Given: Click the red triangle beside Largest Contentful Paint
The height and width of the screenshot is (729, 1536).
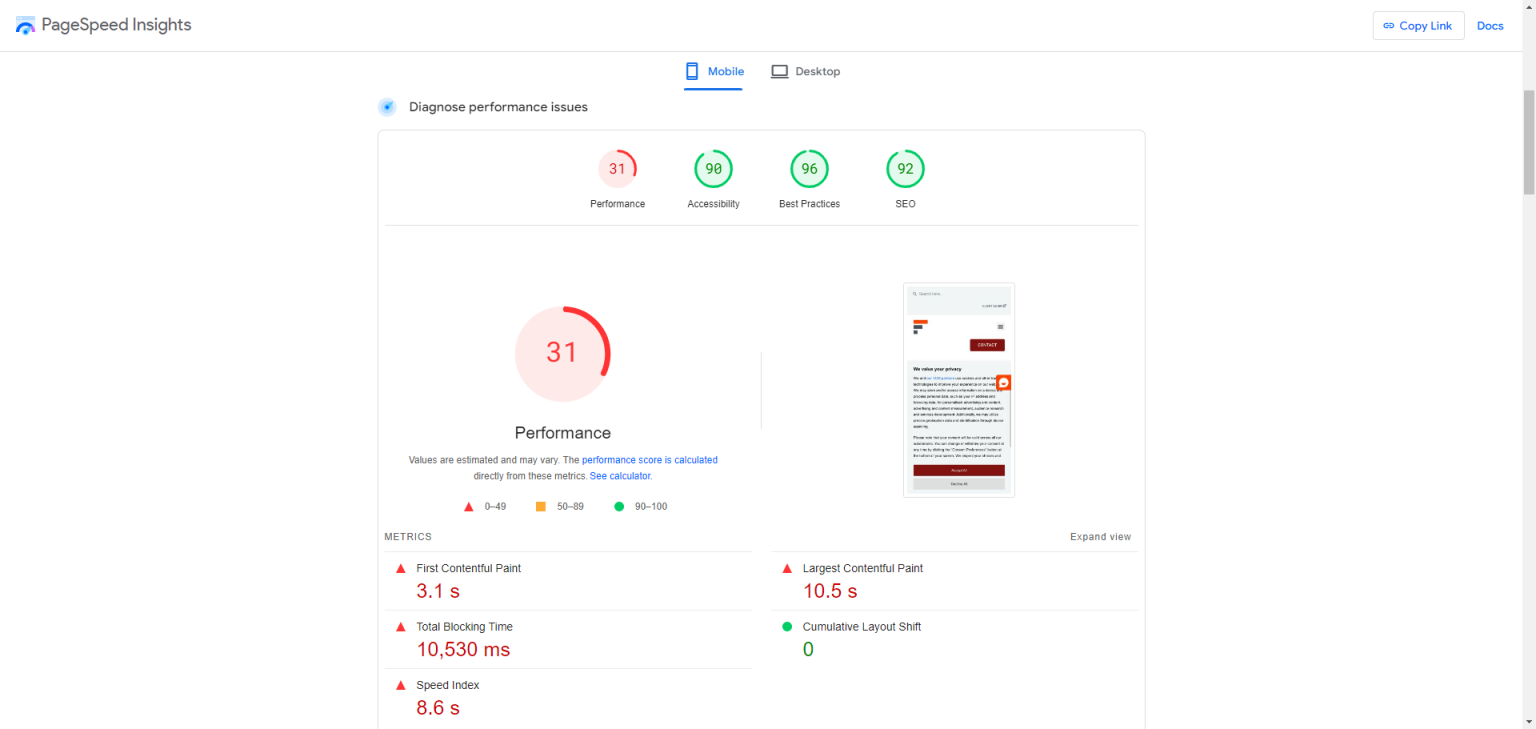Looking at the screenshot, I should [787, 568].
